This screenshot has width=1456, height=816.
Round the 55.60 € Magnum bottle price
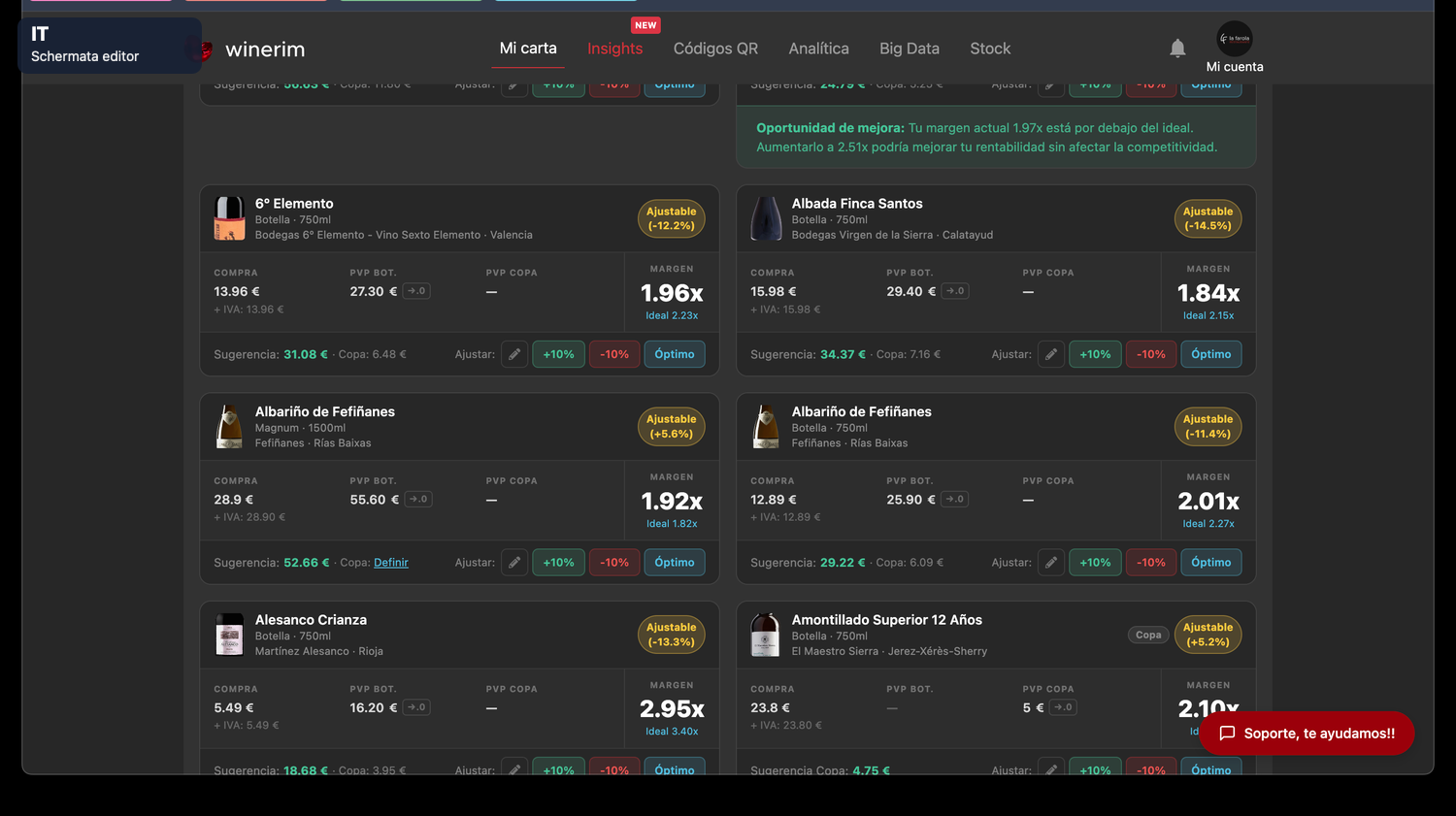[x=418, y=500]
